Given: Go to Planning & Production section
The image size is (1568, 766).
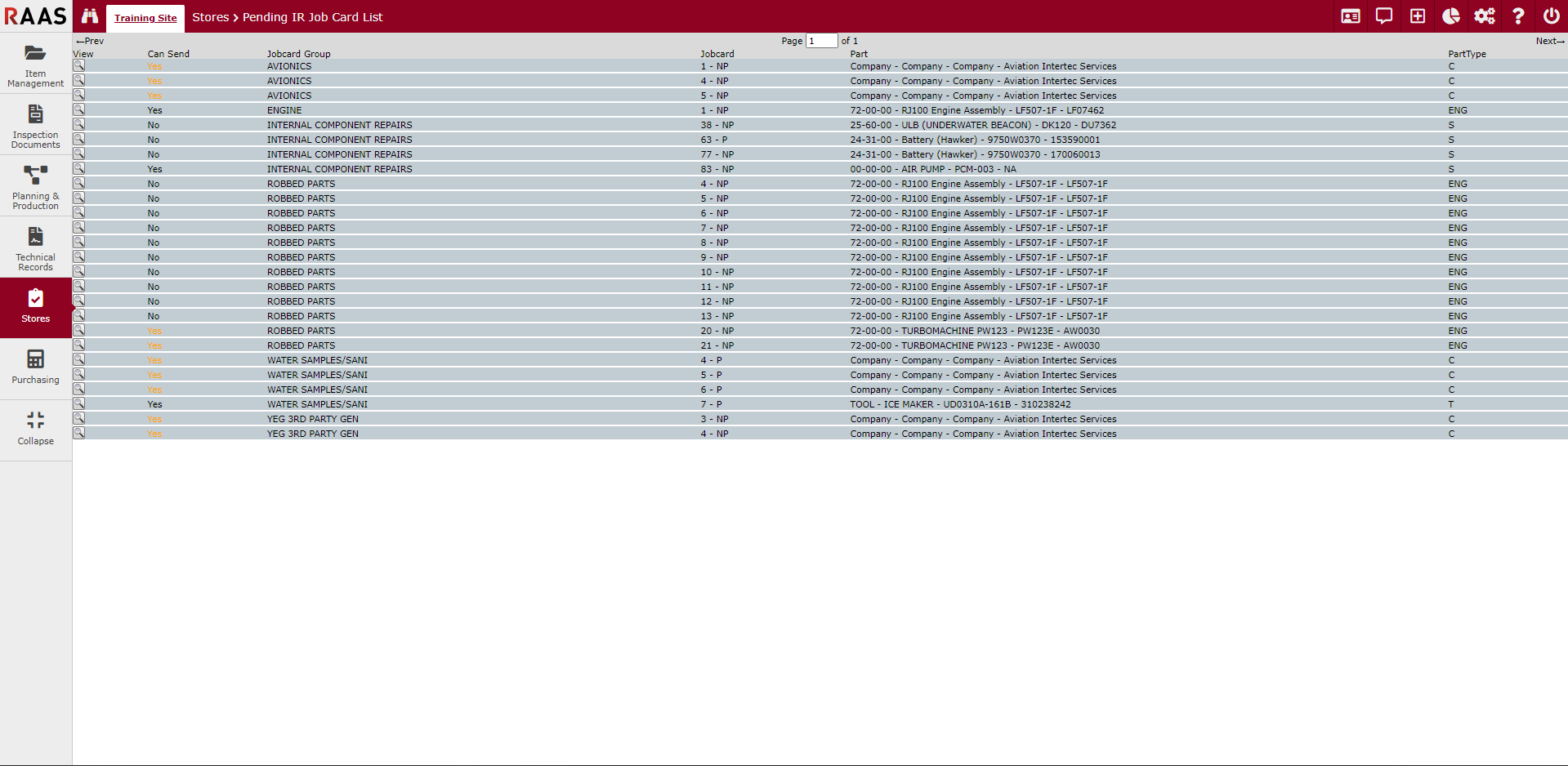Looking at the screenshot, I should click(x=35, y=187).
